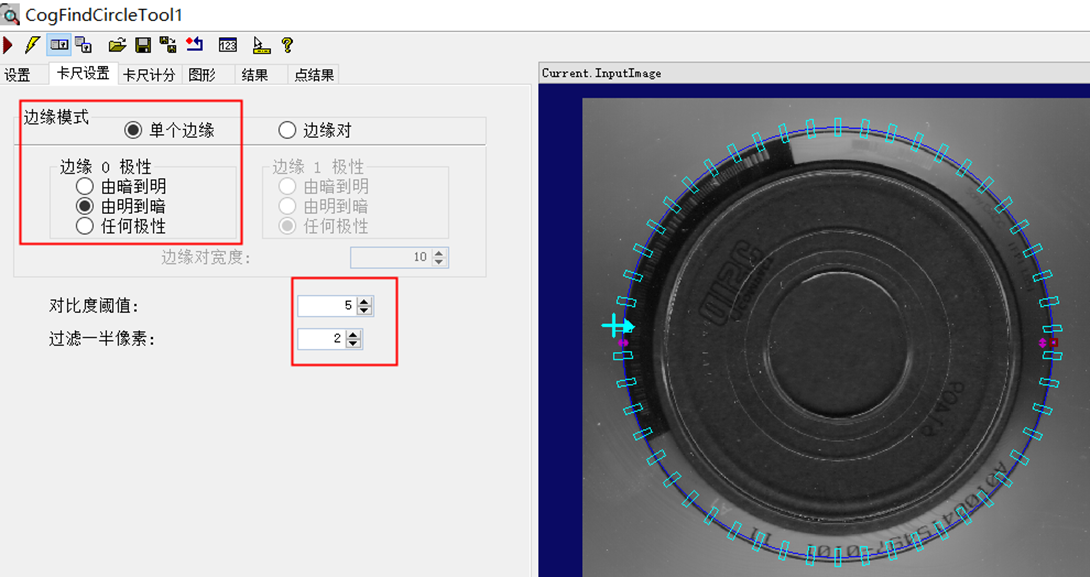This screenshot has height=577, width=1090.
Task: View the 点结果 tab
Action: [x=314, y=75]
